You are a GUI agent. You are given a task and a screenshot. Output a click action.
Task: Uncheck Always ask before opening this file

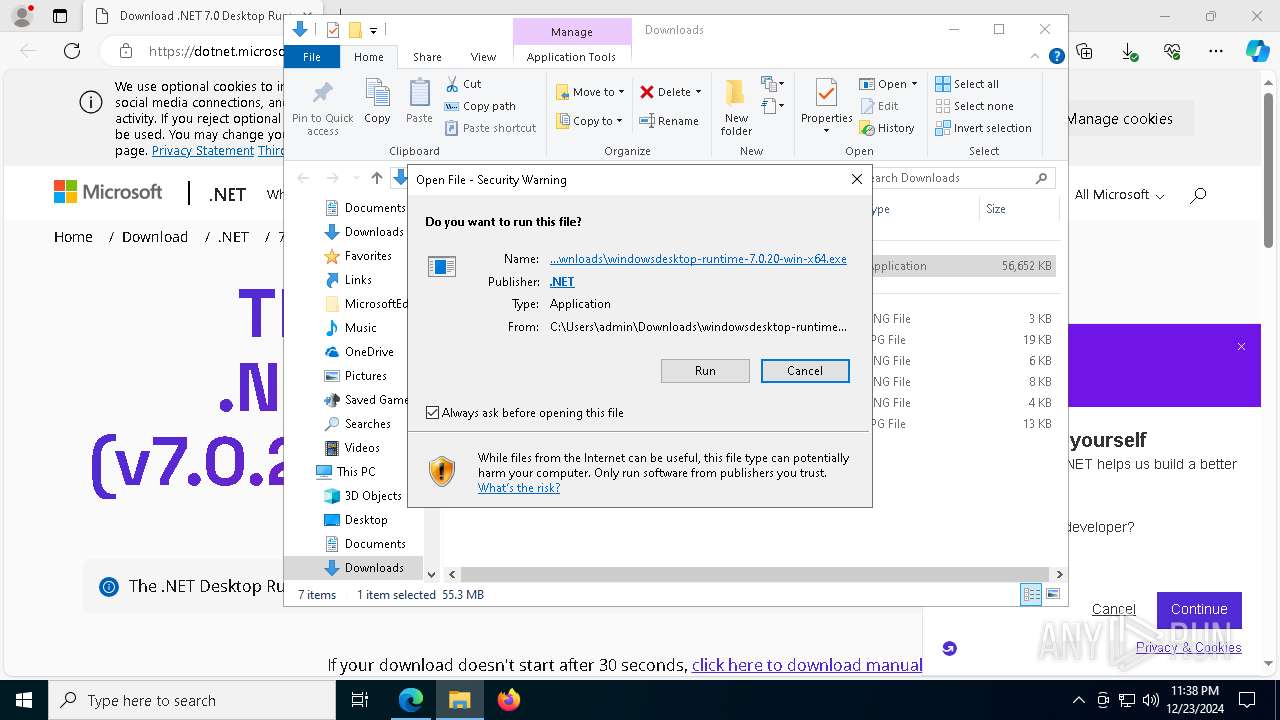click(432, 413)
